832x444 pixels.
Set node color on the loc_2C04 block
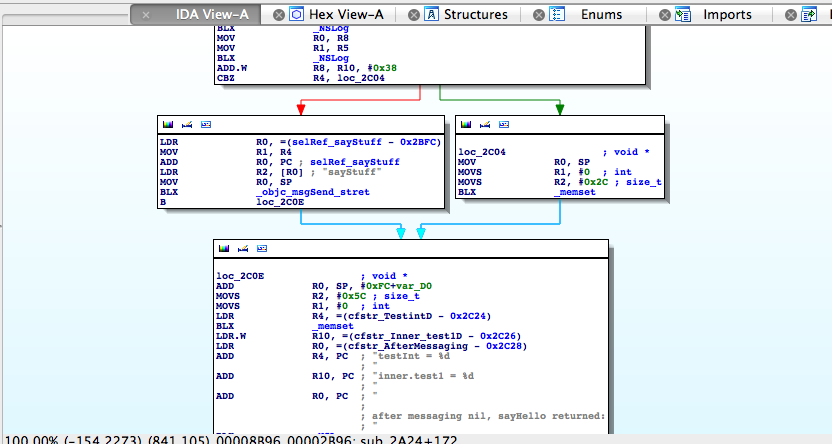point(466,125)
